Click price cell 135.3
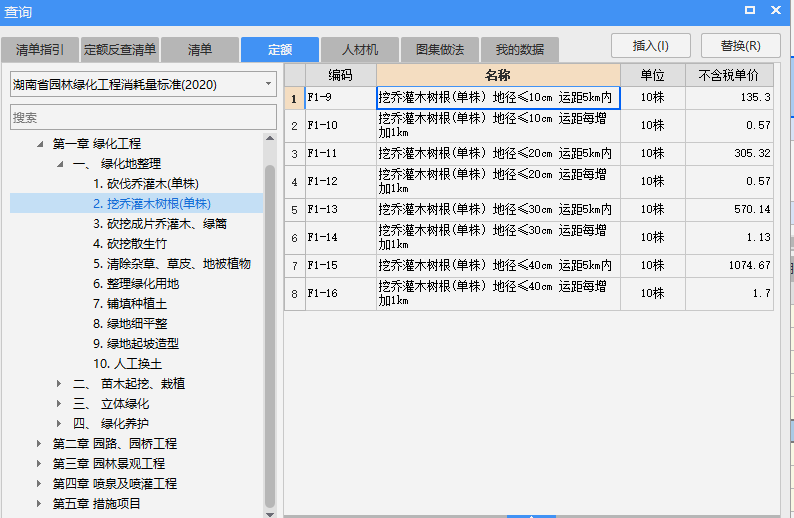 click(x=729, y=98)
